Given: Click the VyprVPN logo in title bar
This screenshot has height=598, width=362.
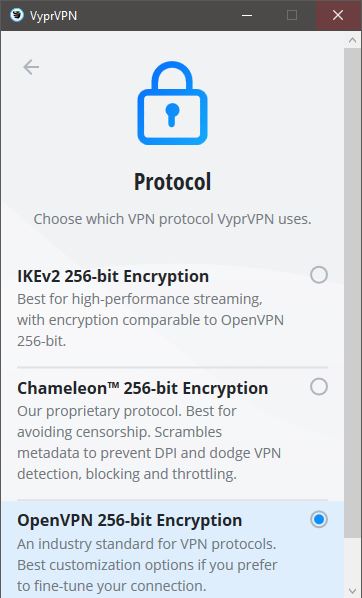Looking at the screenshot, I should 17,15.
